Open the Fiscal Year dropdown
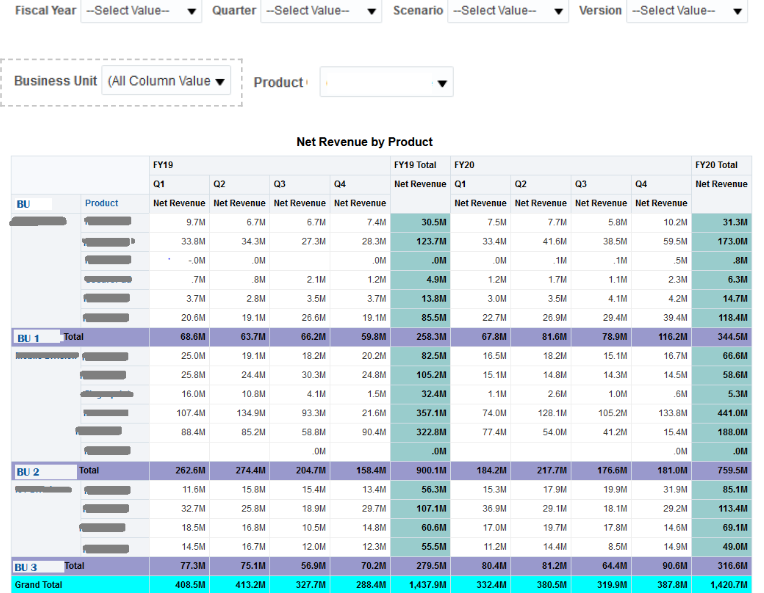Screen dimensions: 764x593 (141, 11)
